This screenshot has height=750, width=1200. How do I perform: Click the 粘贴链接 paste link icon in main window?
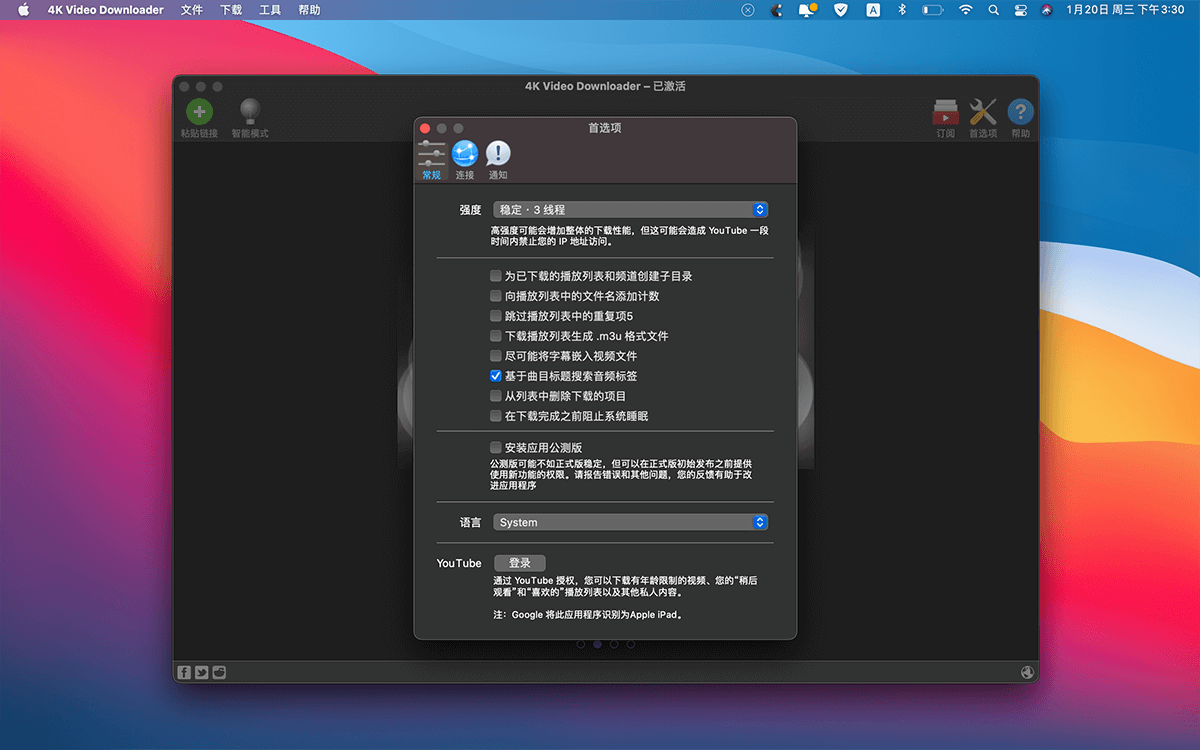pos(199,112)
